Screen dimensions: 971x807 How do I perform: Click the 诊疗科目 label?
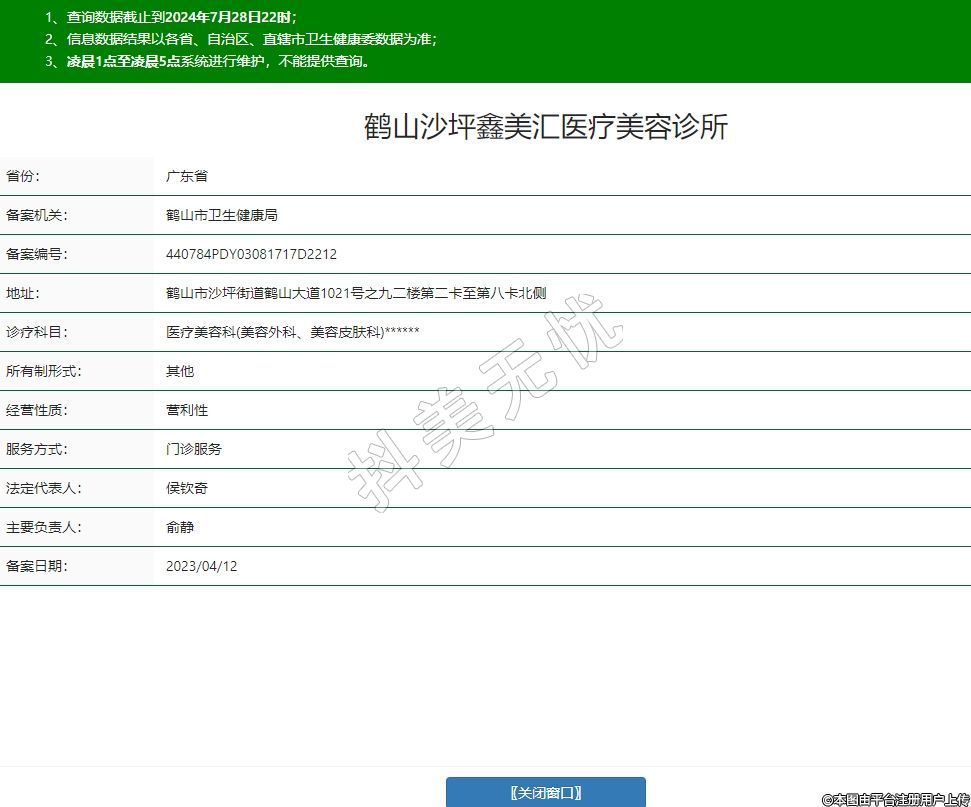pos(37,332)
